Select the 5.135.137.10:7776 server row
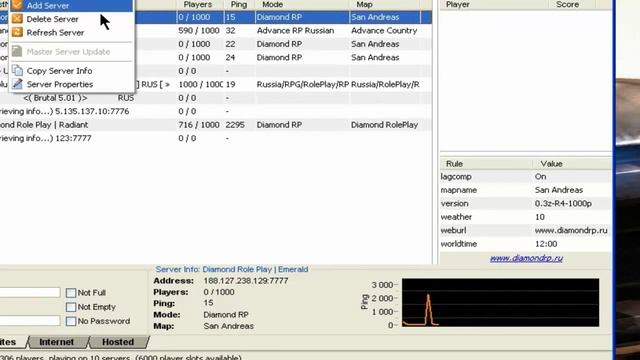640x360 pixels. 216,111
